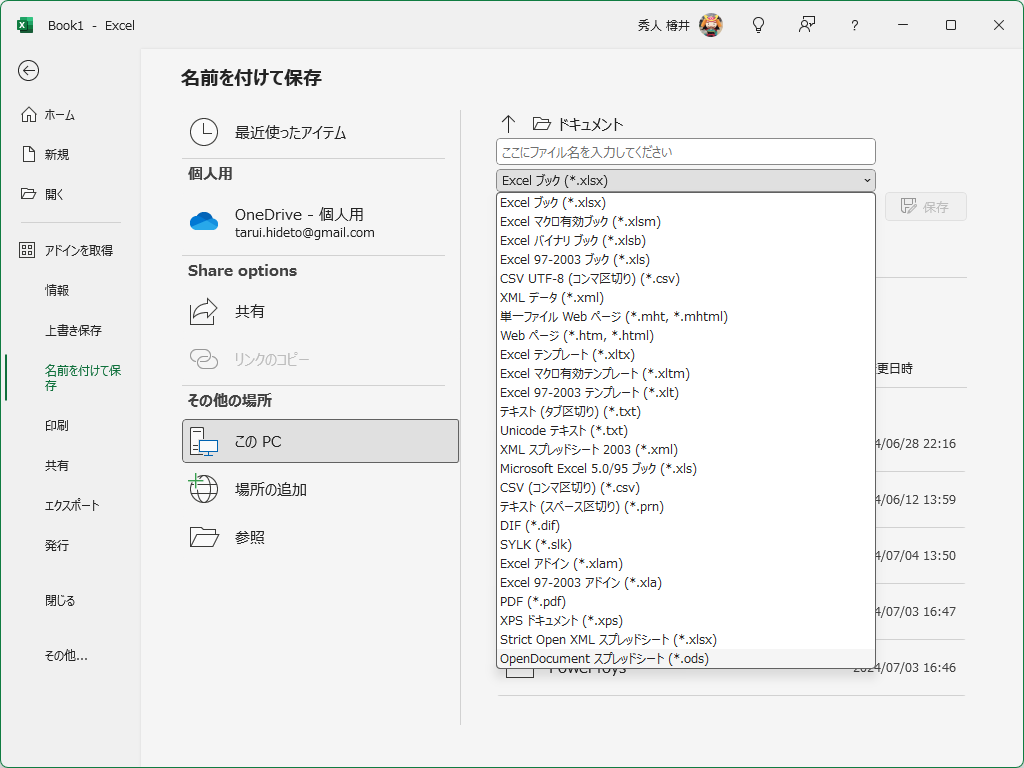The image size is (1024, 768).
Task: Click the back arrow to exit Backstage view
Action: click(x=28, y=71)
